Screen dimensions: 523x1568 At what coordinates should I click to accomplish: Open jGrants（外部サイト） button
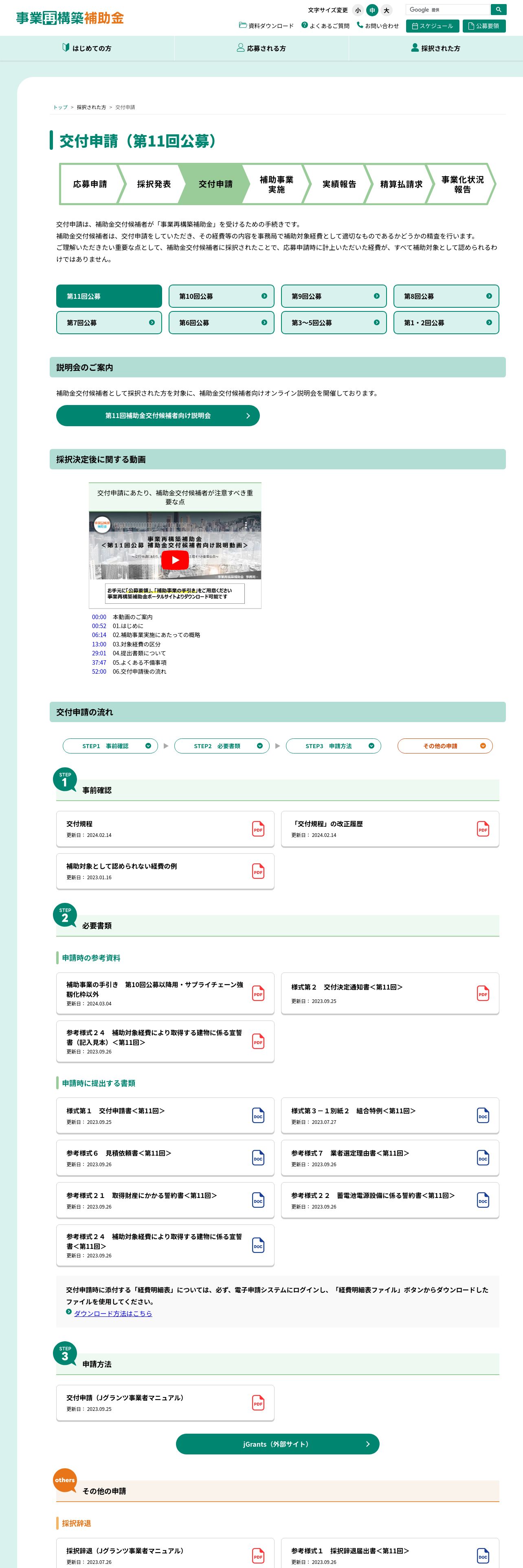pyautogui.click(x=278, y=1444)
